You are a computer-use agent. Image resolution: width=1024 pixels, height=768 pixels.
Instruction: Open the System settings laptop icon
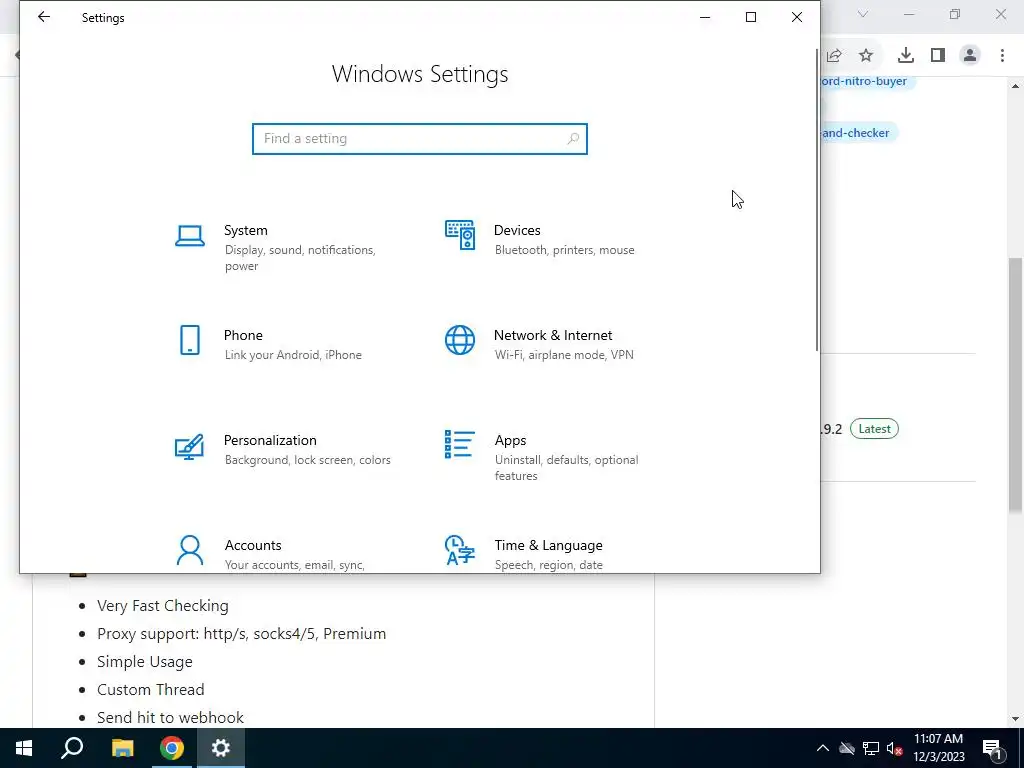(x=189, y=236)
